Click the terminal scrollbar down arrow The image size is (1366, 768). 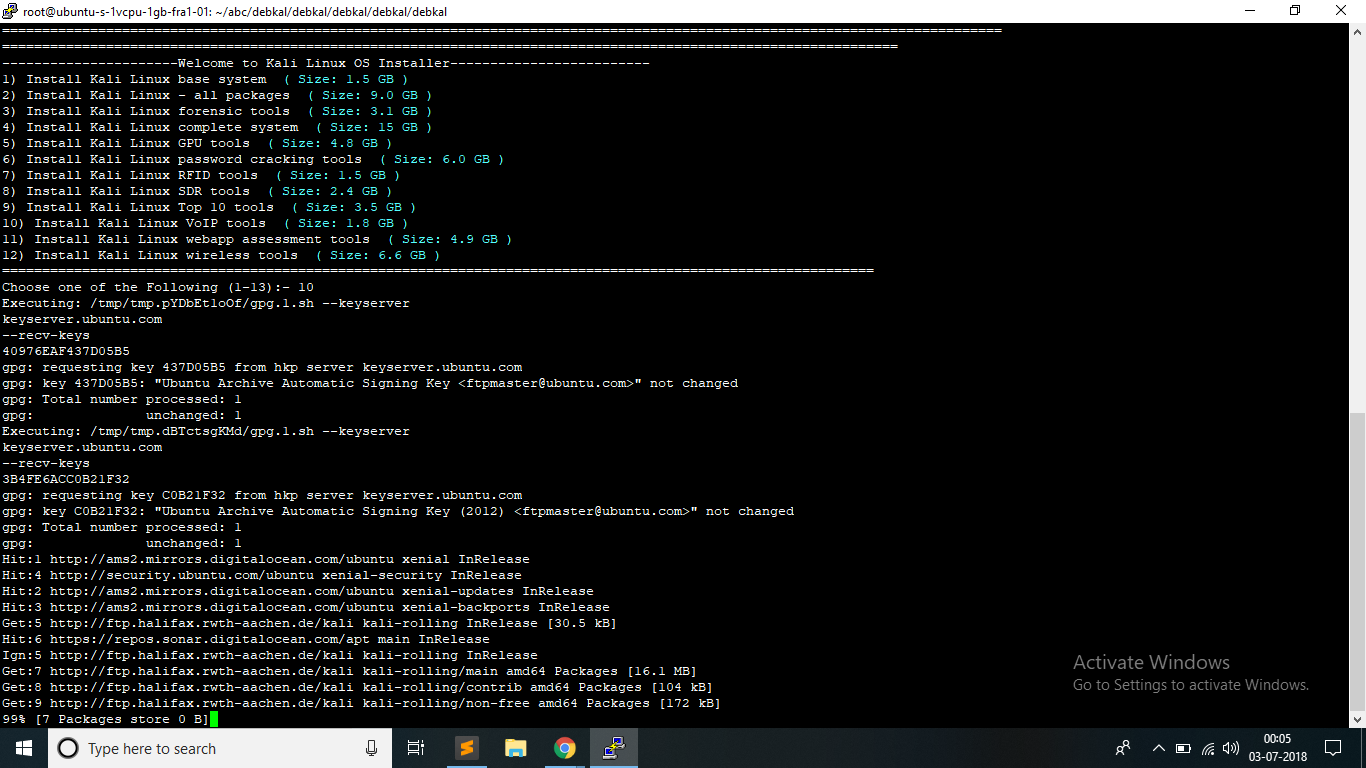1357,719
